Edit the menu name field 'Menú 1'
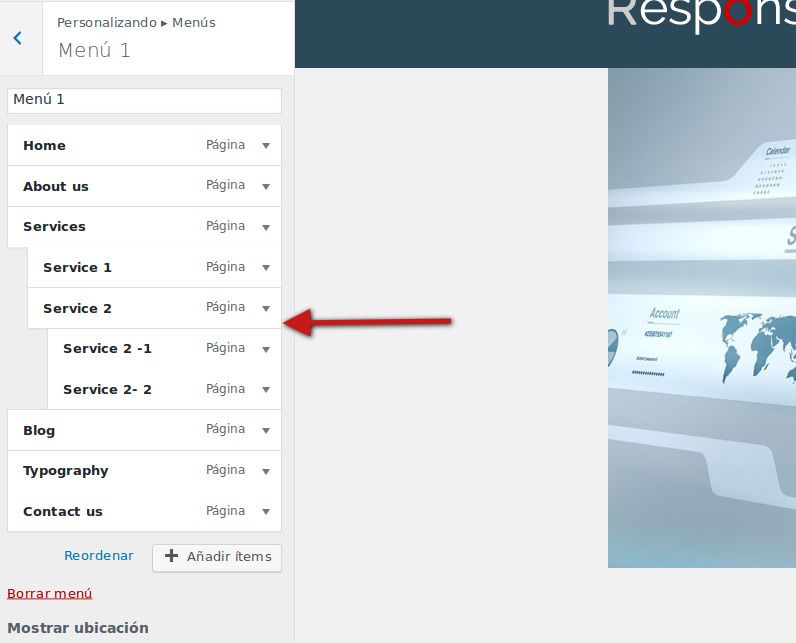Viewport: 796px width, 643px height. click(144, 100)
